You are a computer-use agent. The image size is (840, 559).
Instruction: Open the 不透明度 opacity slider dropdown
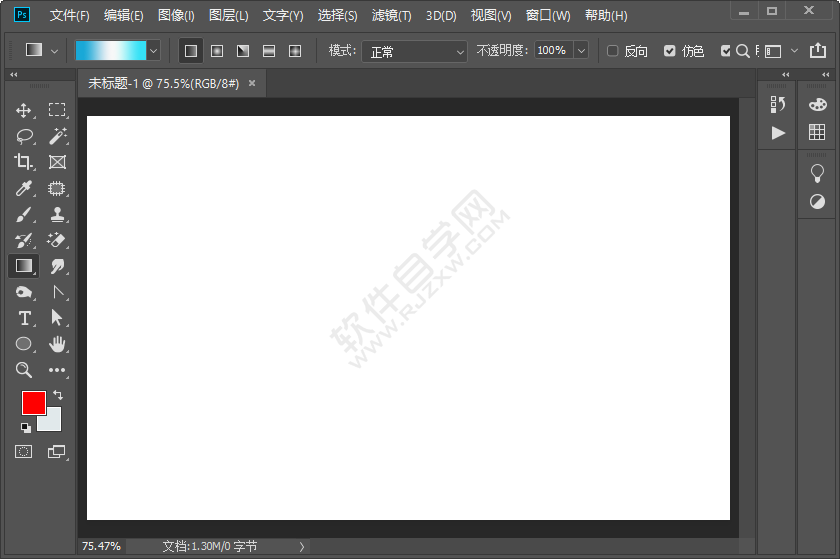click(581, 50)
